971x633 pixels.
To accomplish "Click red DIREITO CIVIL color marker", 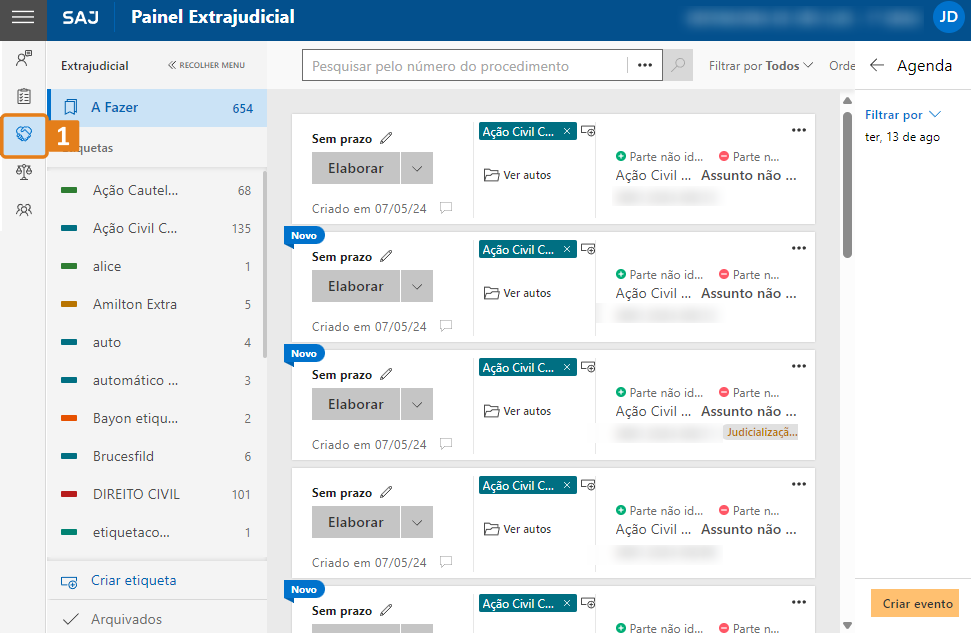I will [69, 494].
